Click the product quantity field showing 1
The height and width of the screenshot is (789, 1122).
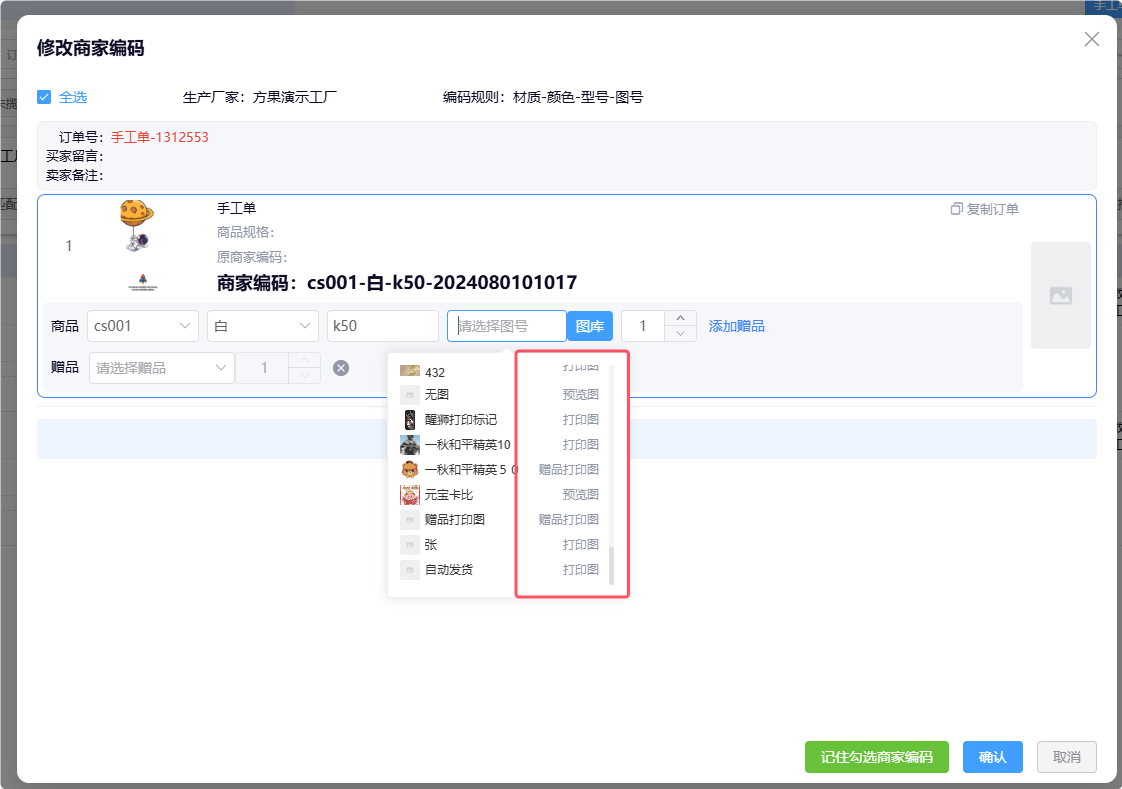pyautogui.click(x=643, y=326)
